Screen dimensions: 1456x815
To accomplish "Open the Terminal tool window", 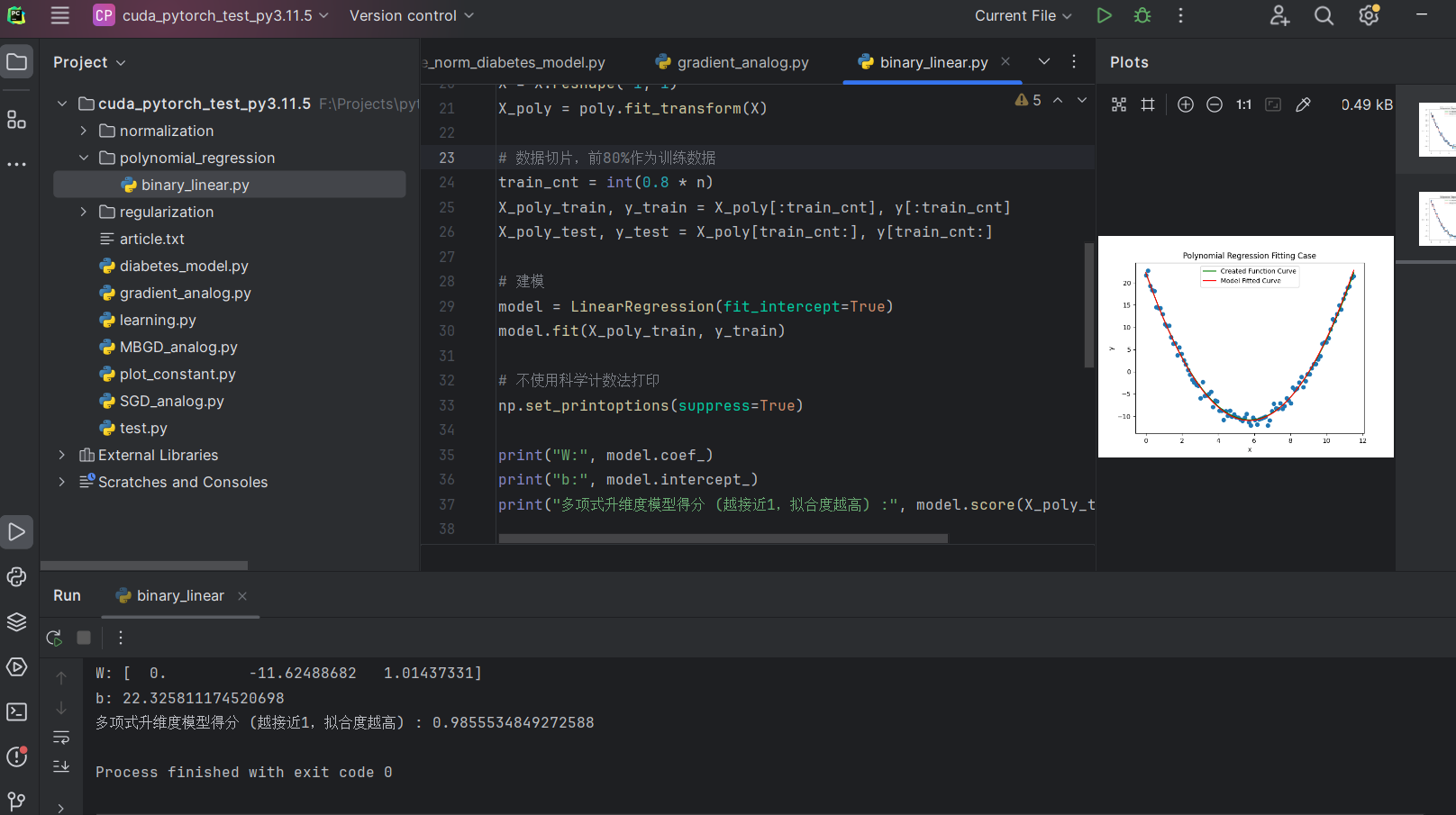I will [16, 712].
